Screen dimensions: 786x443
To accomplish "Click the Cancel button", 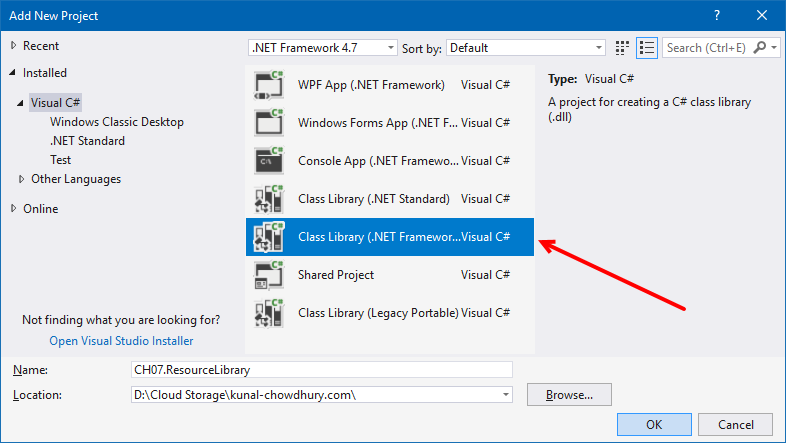I will point(735,424).
